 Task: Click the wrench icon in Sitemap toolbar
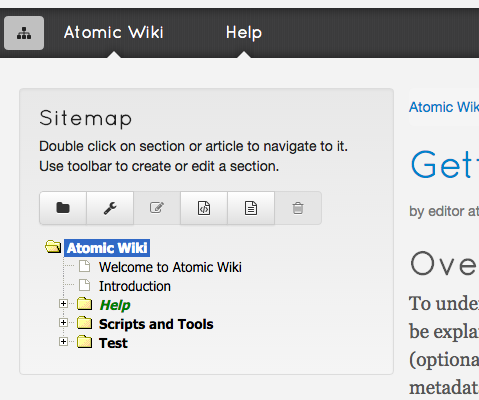tap(110, 208)
